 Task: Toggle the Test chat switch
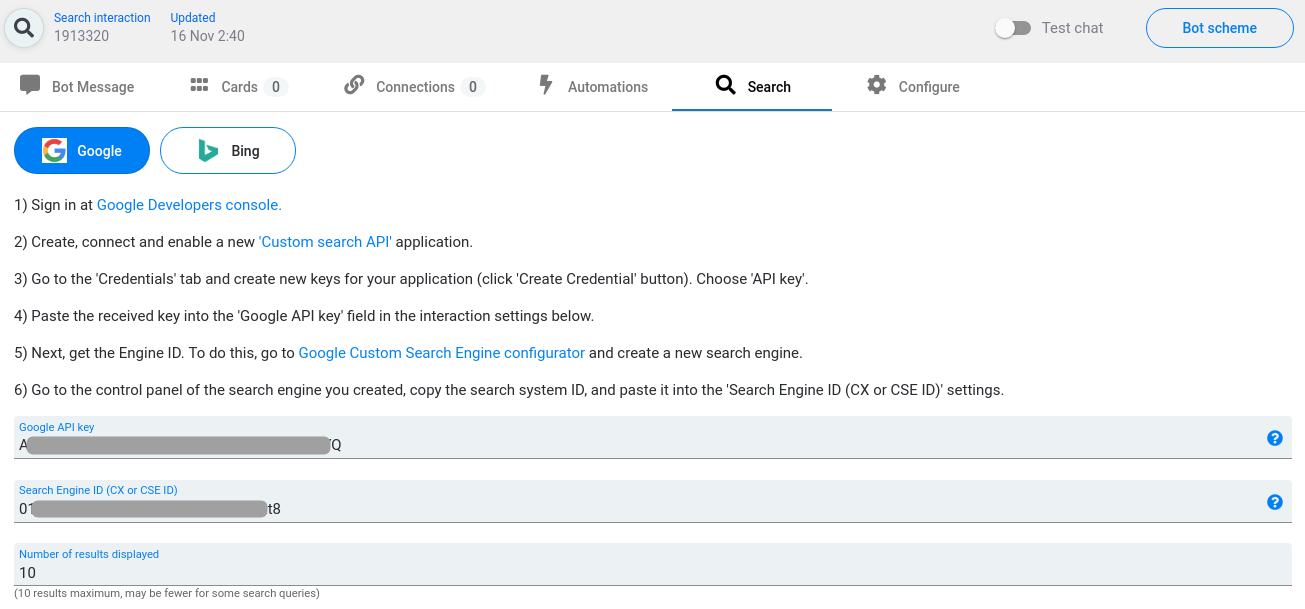tap(1013, 28)
